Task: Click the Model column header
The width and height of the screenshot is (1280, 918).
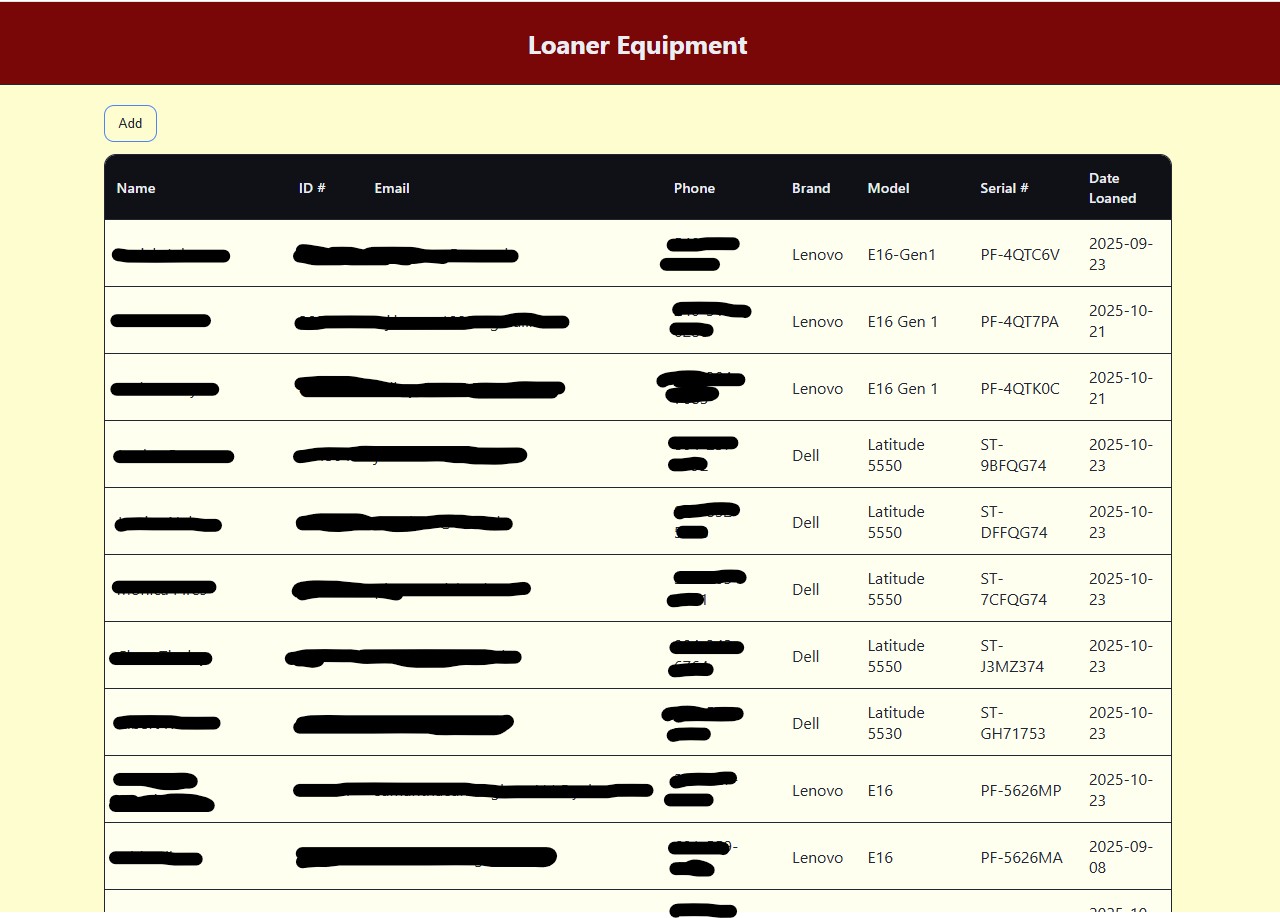Action: [888, 188]
